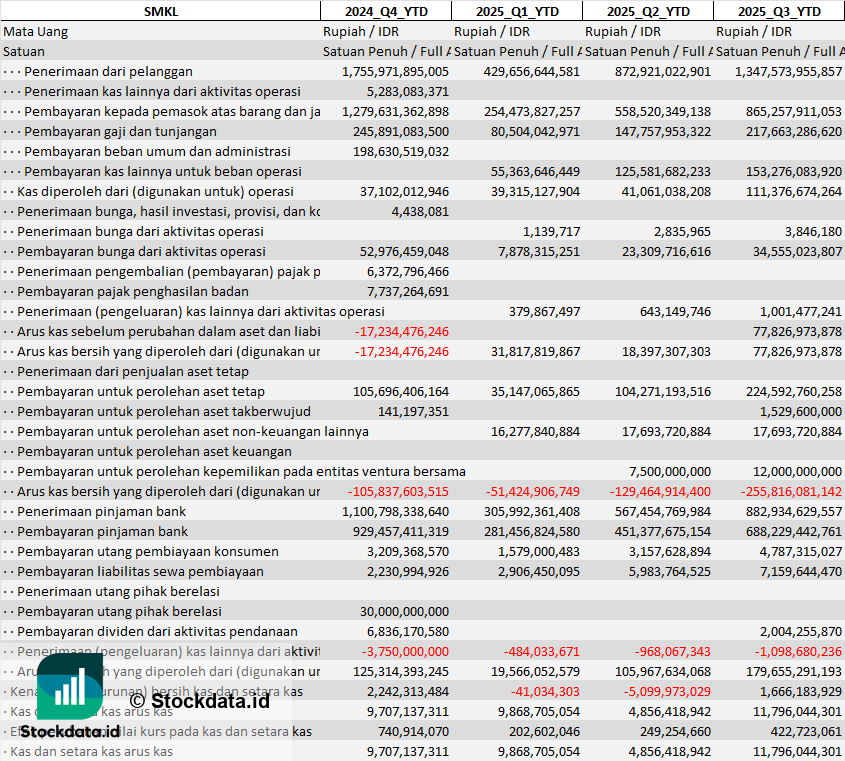Click the 2025_Q3_YTD column header

[x=779, y=11]
